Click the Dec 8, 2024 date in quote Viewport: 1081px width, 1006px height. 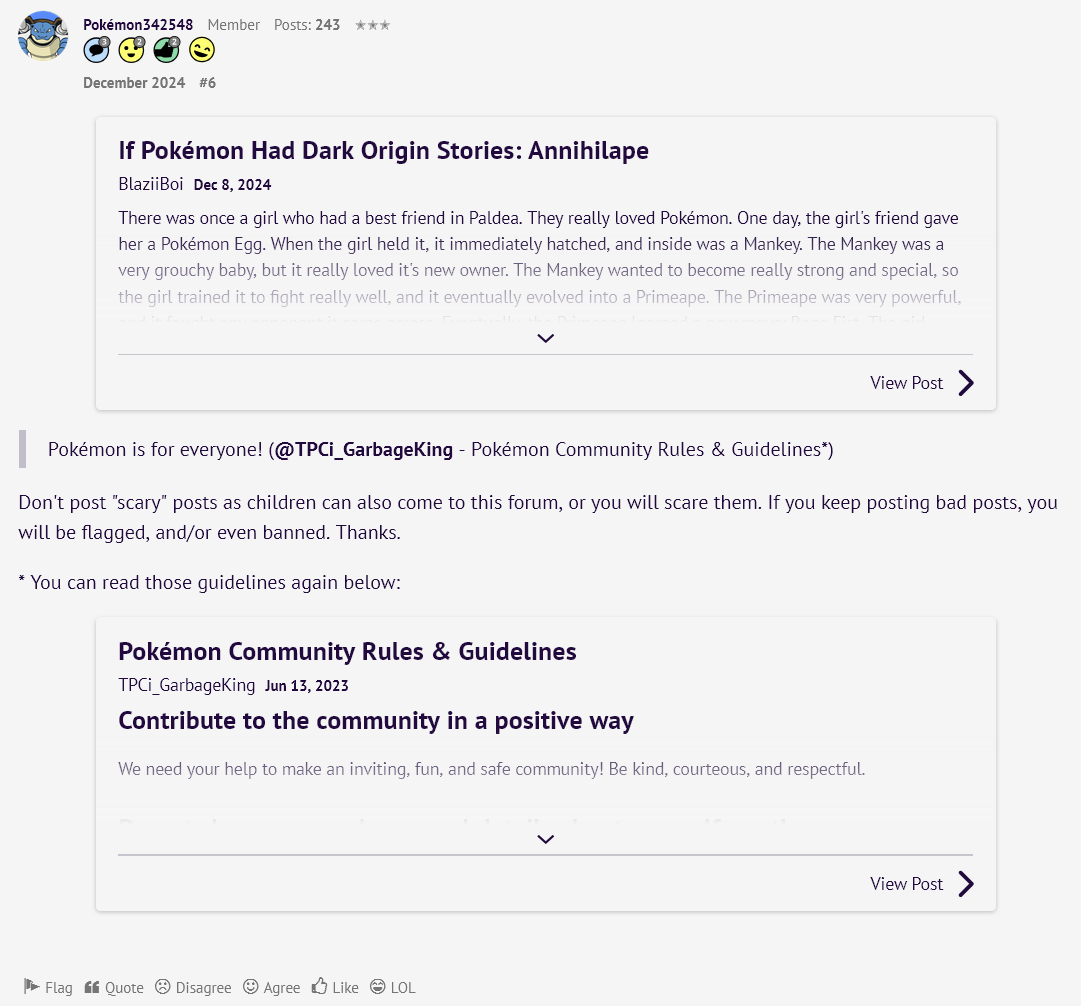(x=232, y=185)
